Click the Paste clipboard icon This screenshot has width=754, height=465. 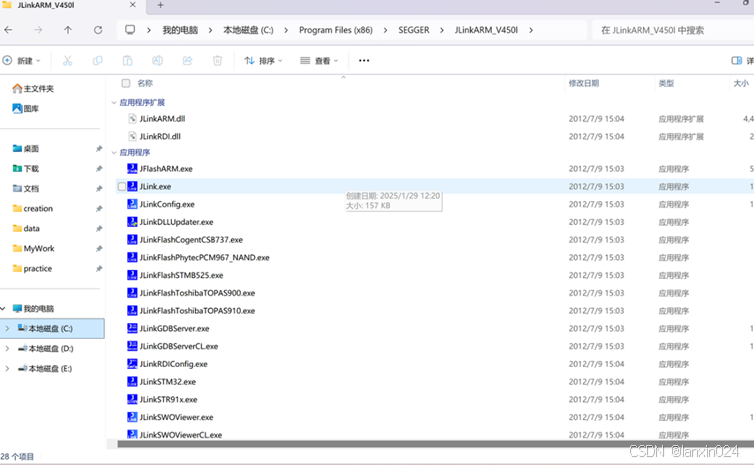(127, 61)
